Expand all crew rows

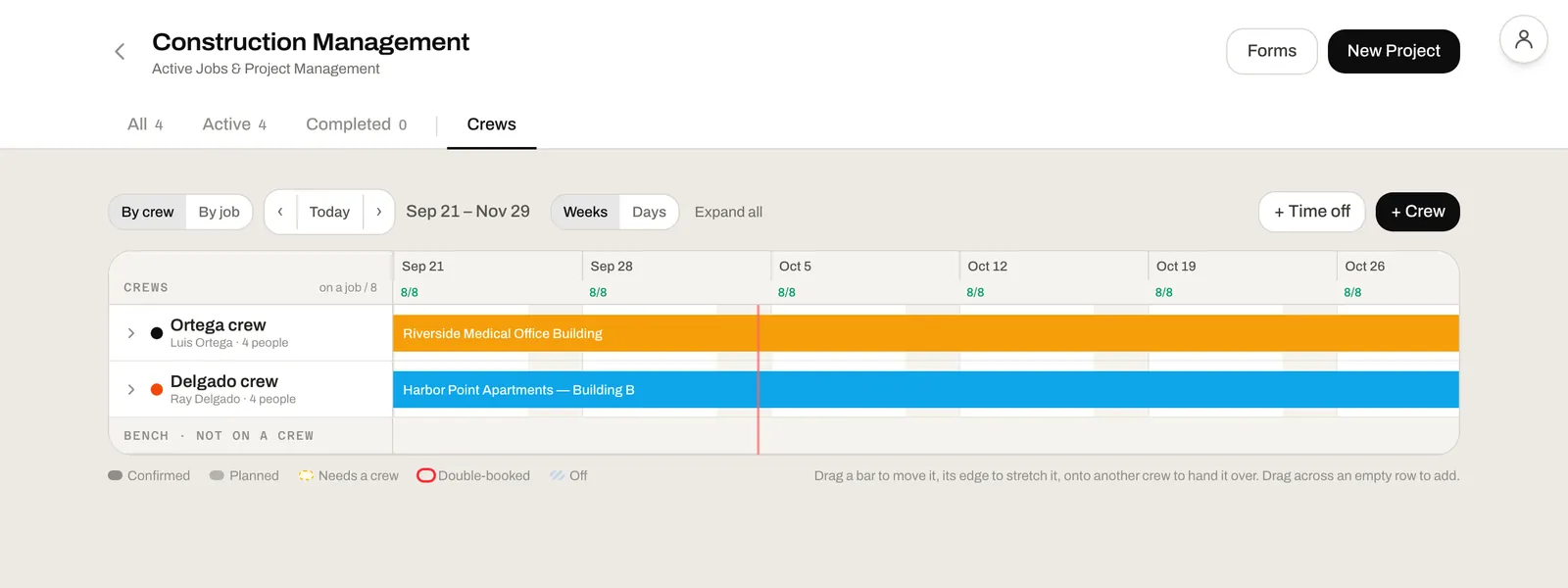coord(728,212)
